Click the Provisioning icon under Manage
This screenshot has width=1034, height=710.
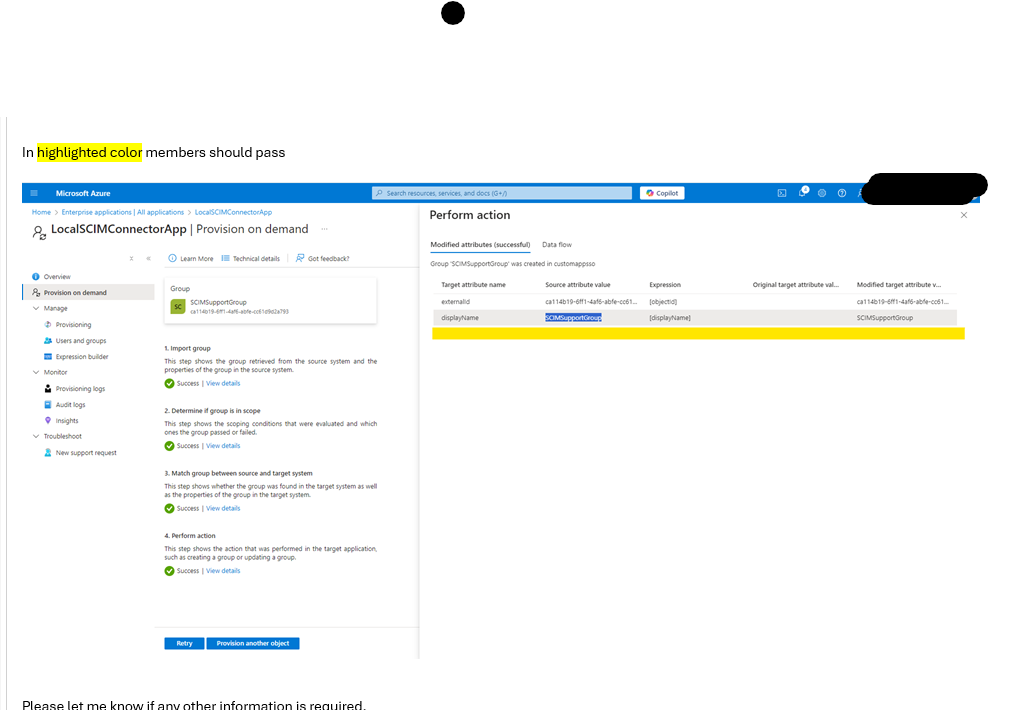point(47,324)
